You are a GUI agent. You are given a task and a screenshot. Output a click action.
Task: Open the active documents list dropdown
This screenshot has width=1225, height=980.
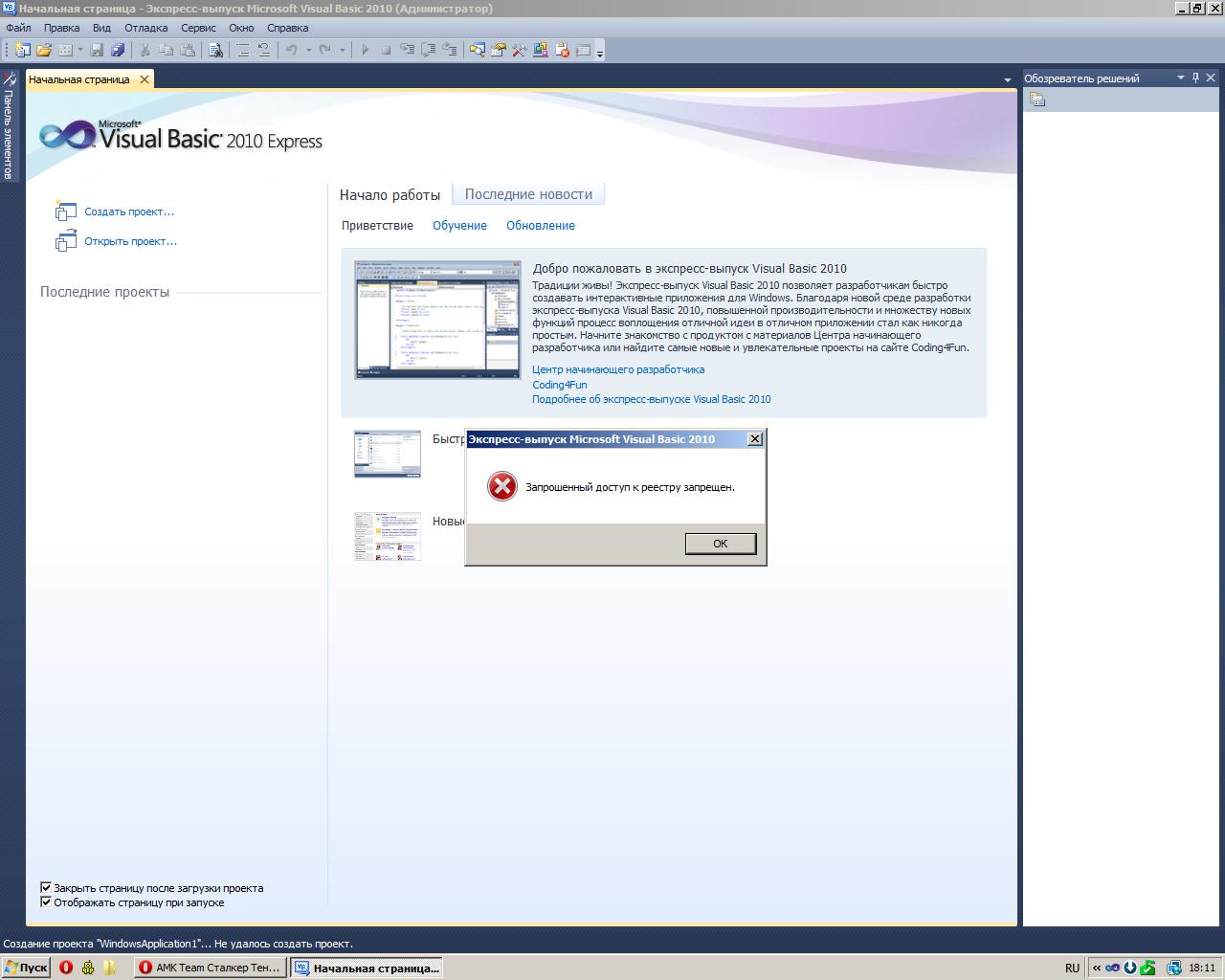(1007, 79)
